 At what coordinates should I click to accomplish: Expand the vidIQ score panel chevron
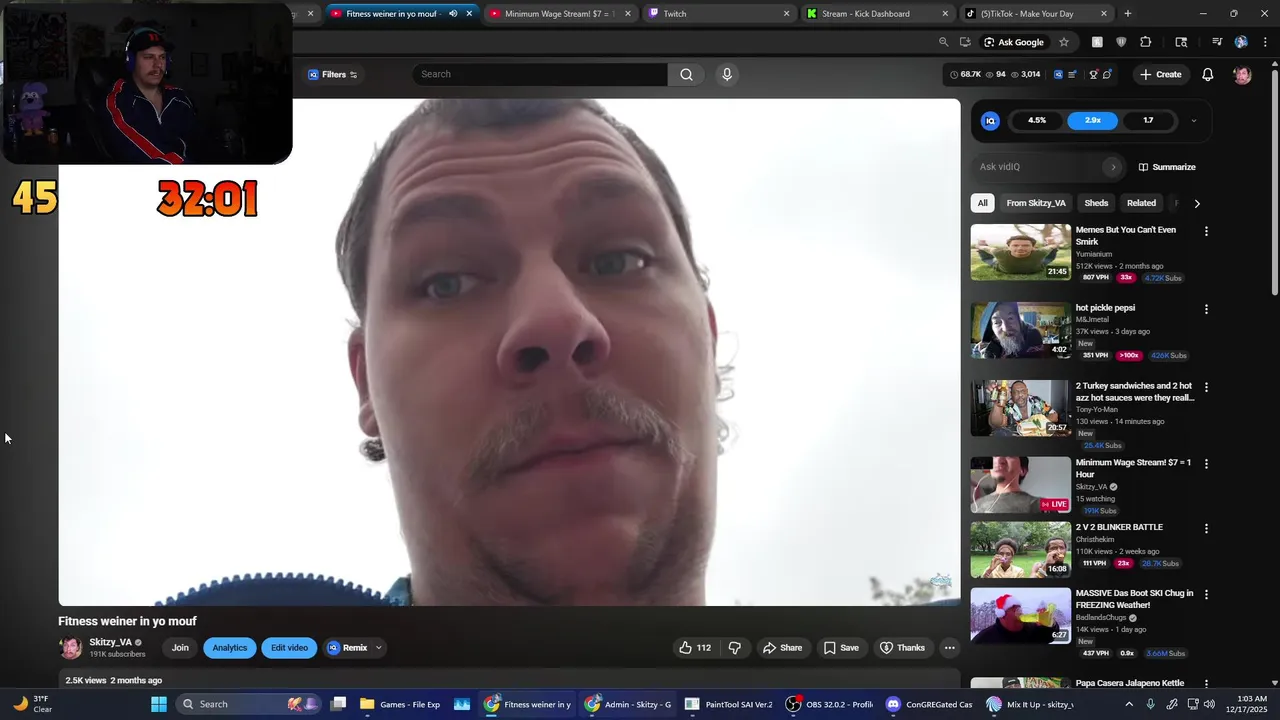coord(1193,121)
